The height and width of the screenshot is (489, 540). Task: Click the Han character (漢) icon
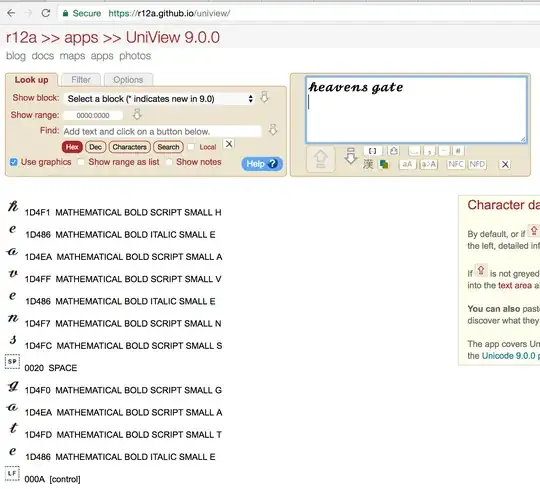point(368,164)
